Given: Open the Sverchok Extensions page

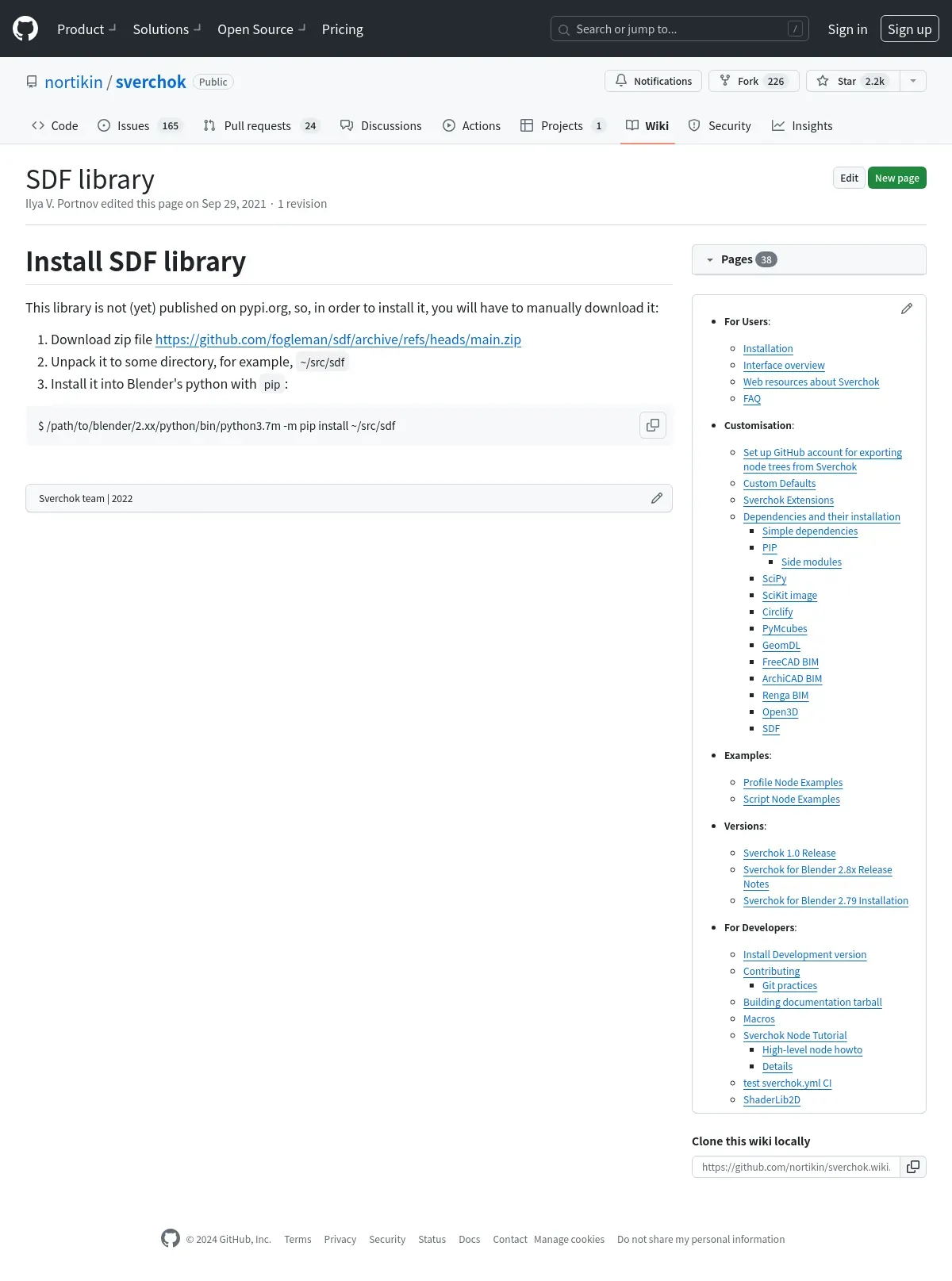Looking at the screenshot, I should click(789, 500).
